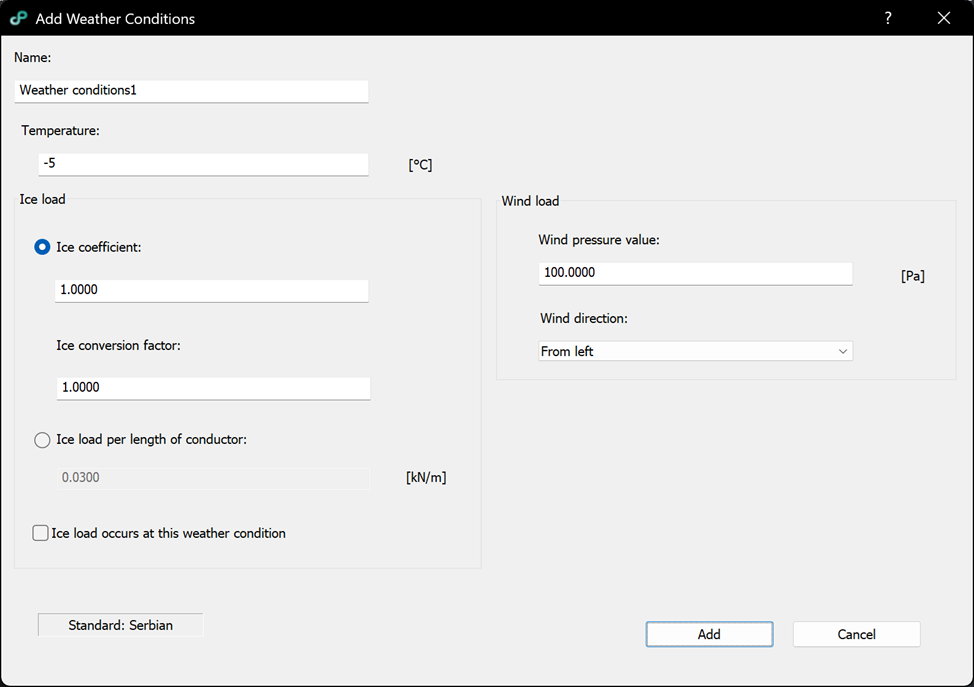Click the Ice coefficient label text
The image size is (974, 687).
[98, 247]
